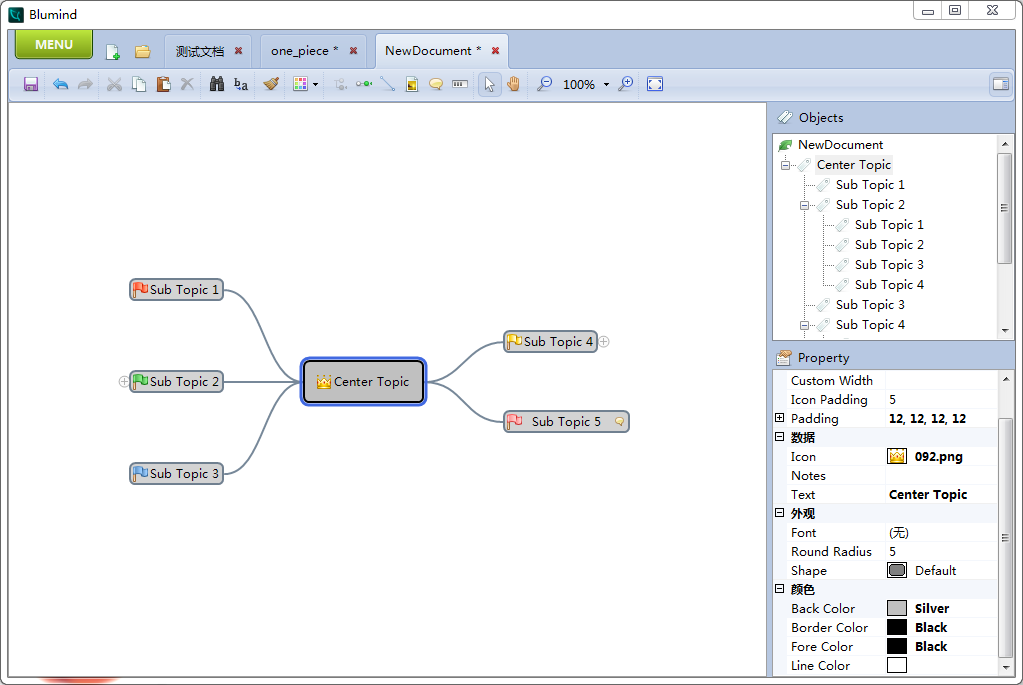Expand Sub Topic 4 branch in the map
Viewport: 1023px width, 685px height.
[604, 342]
